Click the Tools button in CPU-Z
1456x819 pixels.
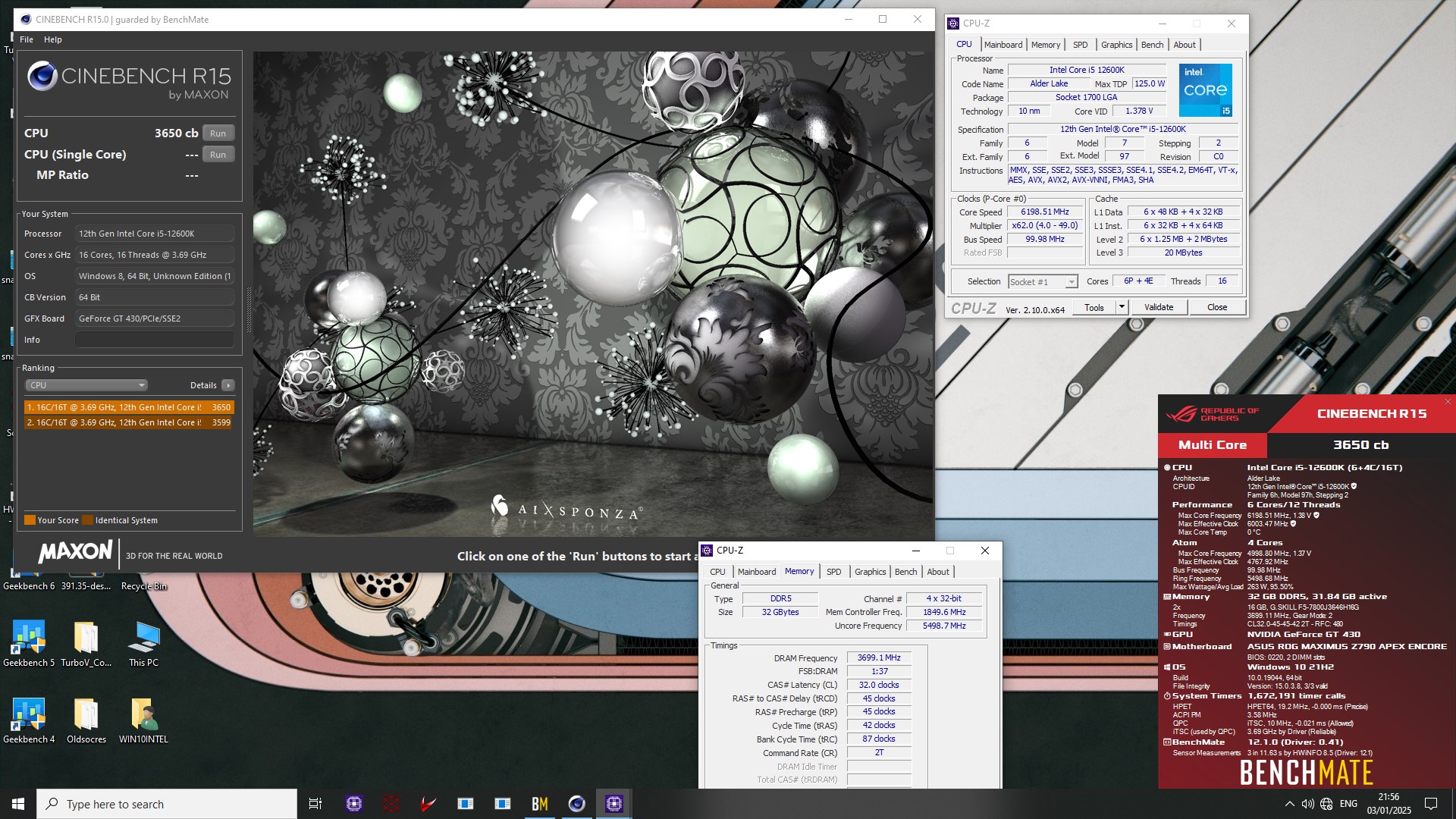click(x=1094, y=307)
